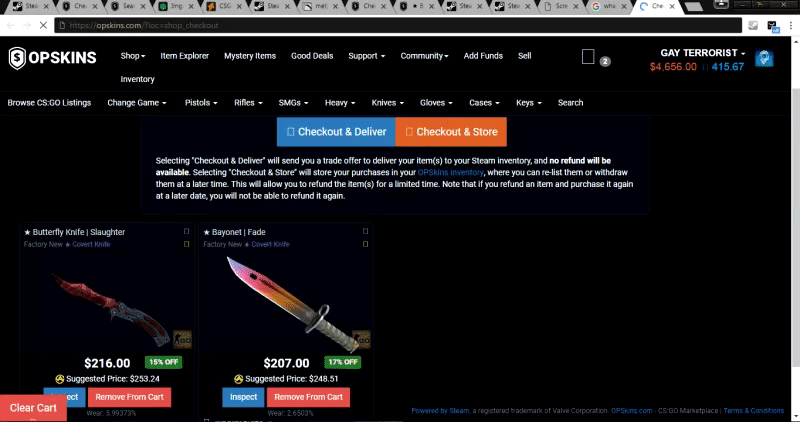Open a new browser tab

(x=694, y=7)
